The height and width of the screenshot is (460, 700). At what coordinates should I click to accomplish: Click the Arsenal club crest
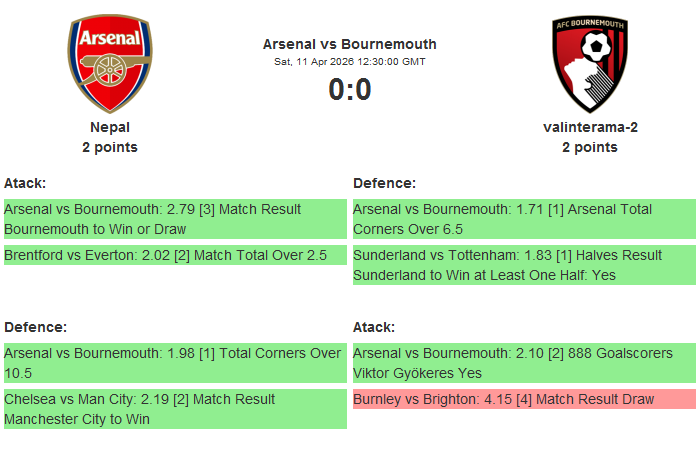pyautogui.click(x=110, y=63)
